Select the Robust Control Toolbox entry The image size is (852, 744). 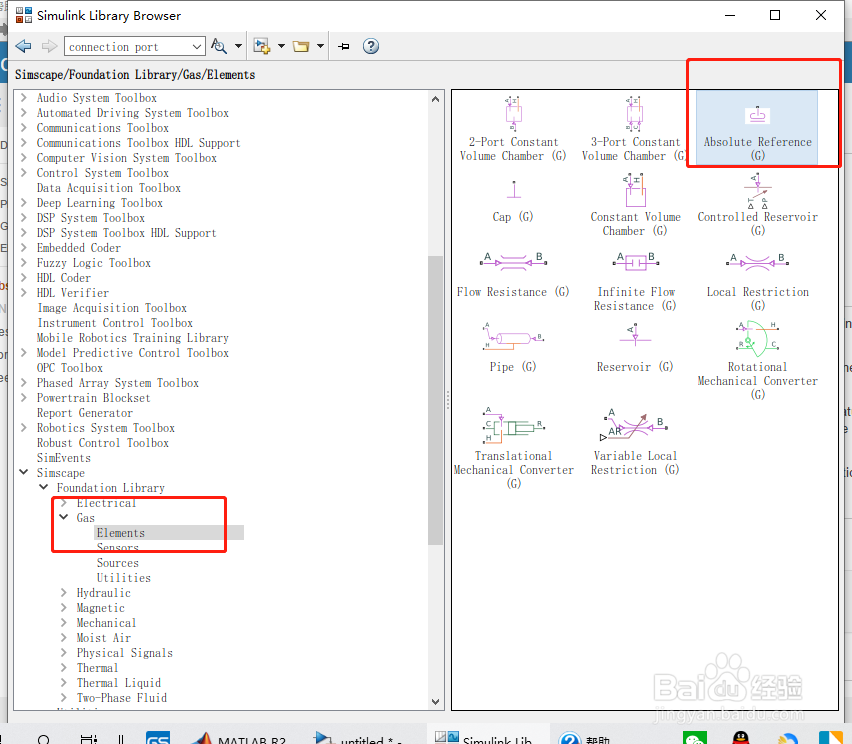click(103, 442)
